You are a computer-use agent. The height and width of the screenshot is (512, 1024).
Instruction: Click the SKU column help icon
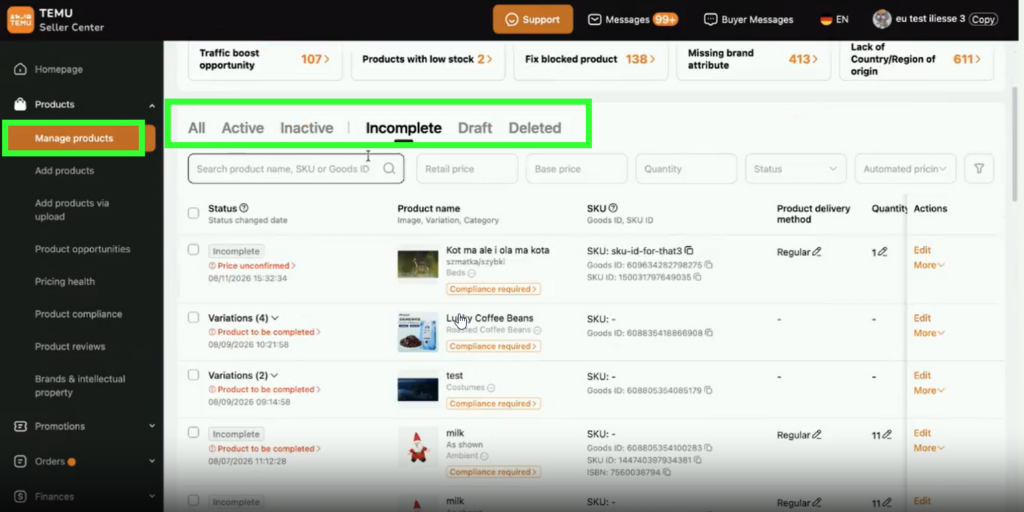coord(613,208)
